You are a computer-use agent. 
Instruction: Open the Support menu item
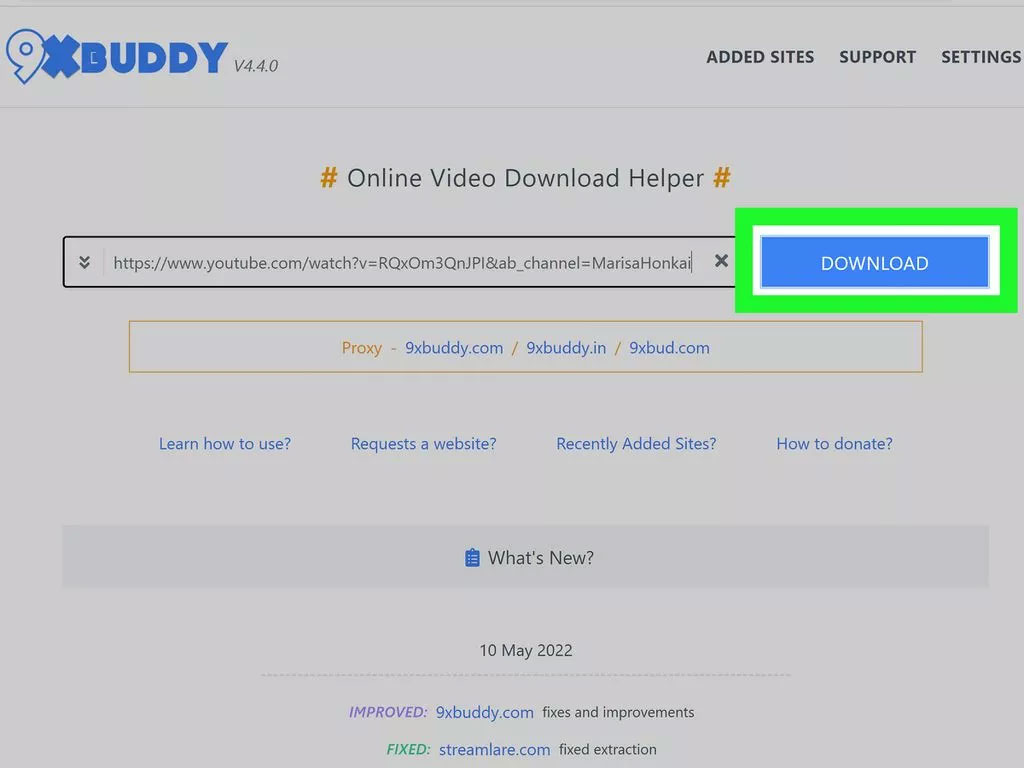[x=877, y=57]
